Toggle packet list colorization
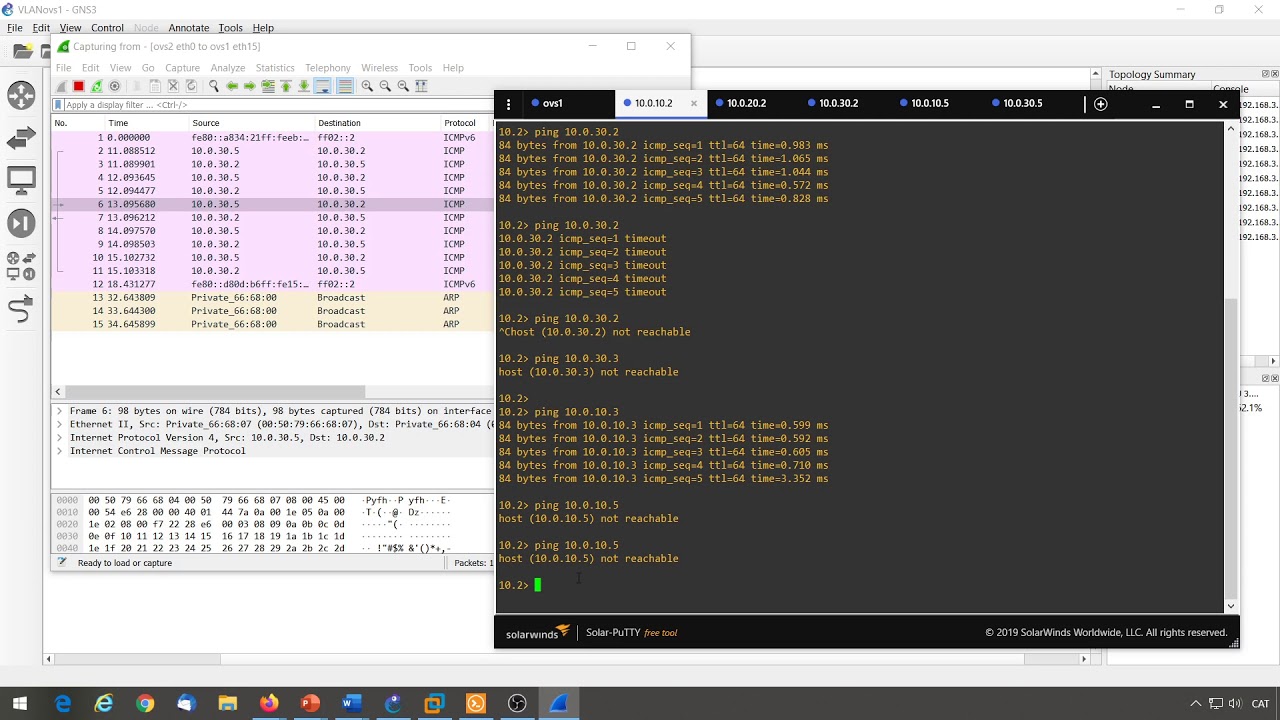The height and width of the screenshot is (720, 1280). (345, 86)
